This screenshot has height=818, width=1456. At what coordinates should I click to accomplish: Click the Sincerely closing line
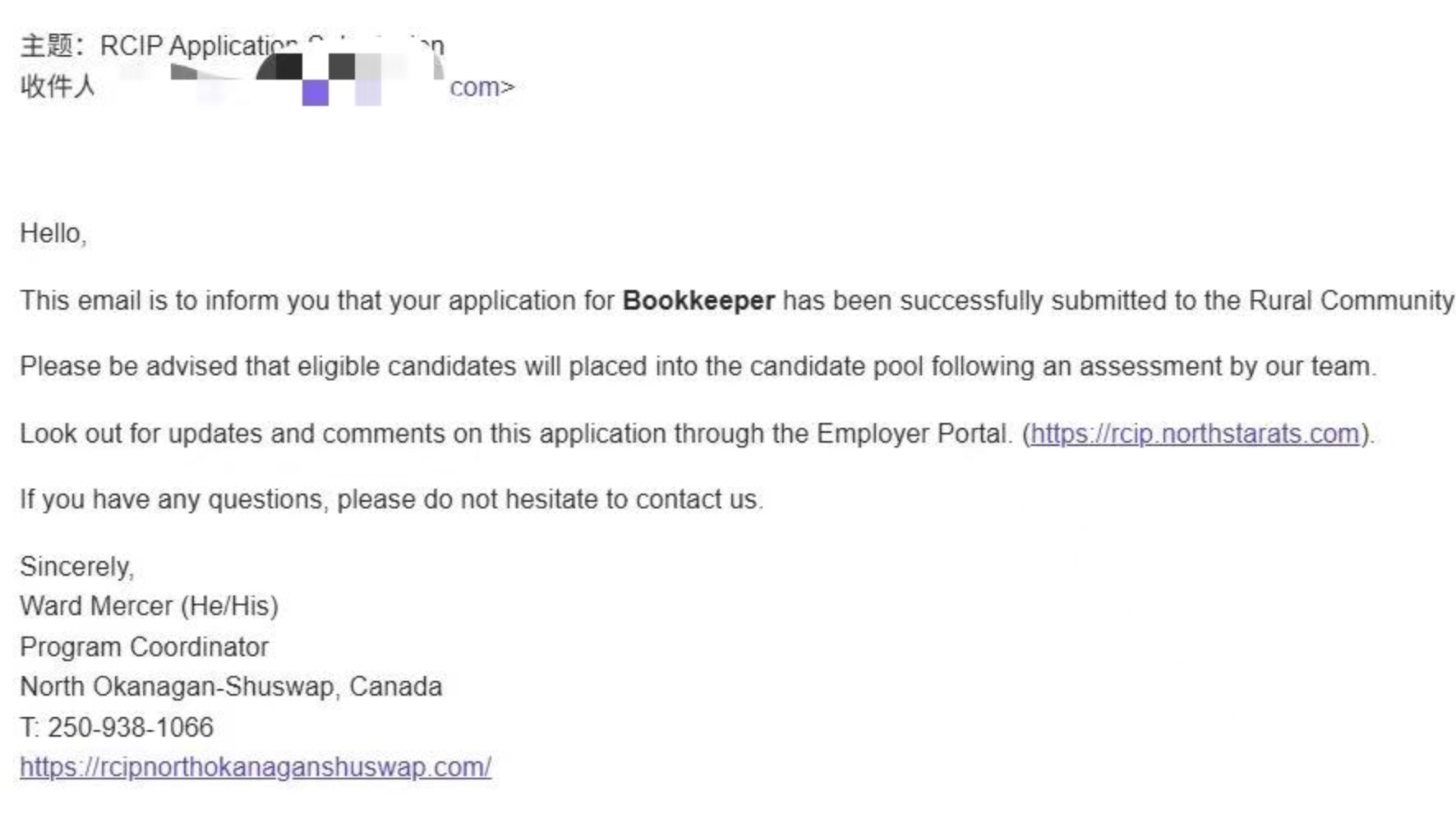pos(76,567)
